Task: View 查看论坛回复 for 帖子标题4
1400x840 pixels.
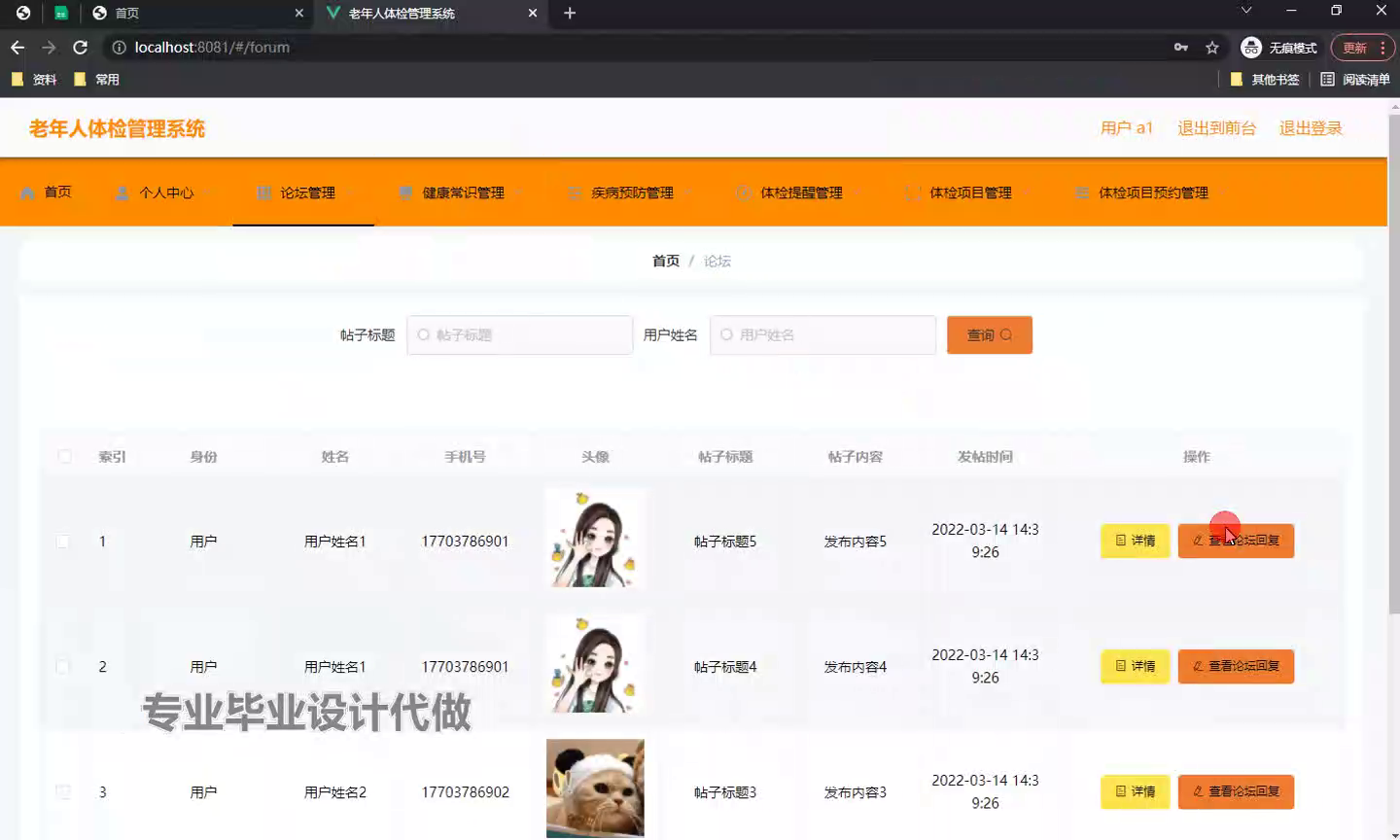Action: click(1236, 666)
